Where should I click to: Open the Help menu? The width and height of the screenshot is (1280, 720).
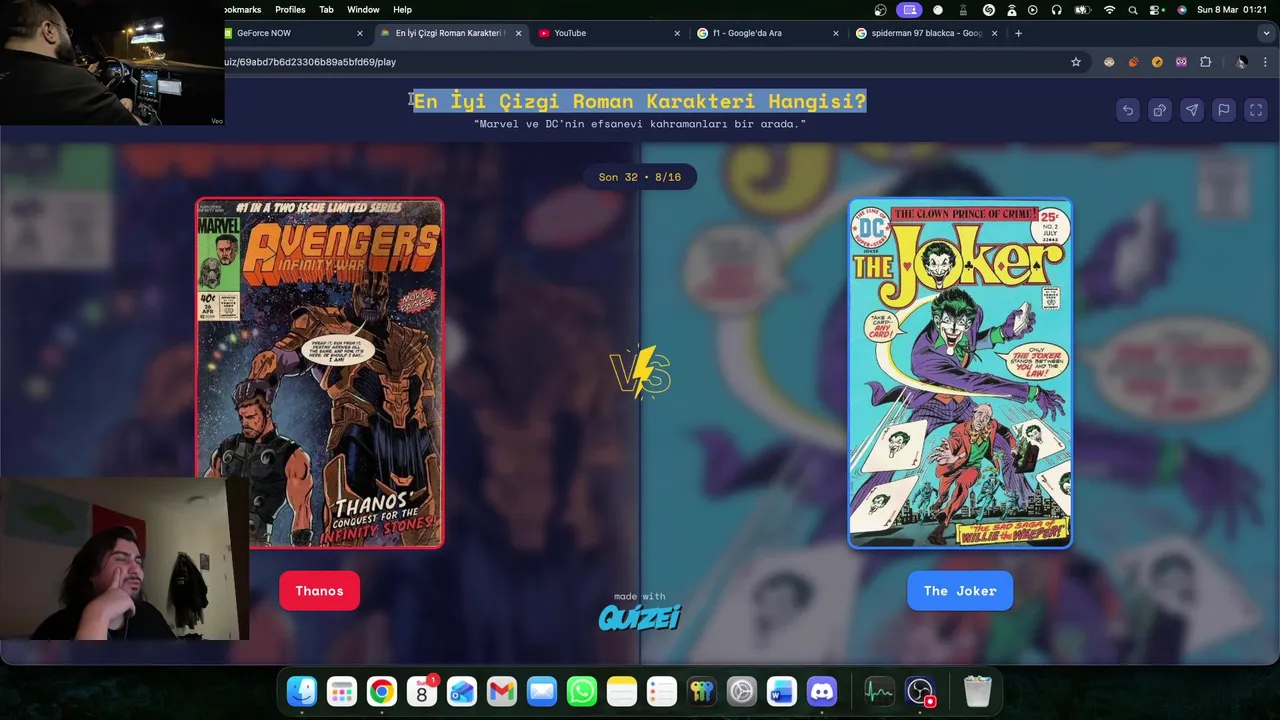(x=402, y=9)
